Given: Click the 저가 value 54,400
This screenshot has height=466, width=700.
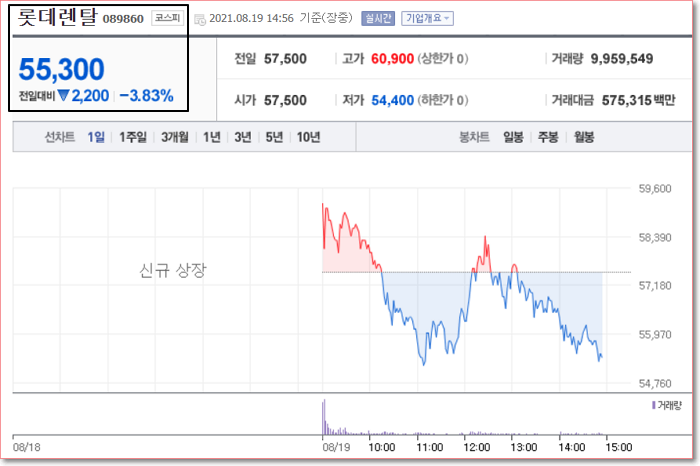Looking at the screenshot, I should coord(392,100).
